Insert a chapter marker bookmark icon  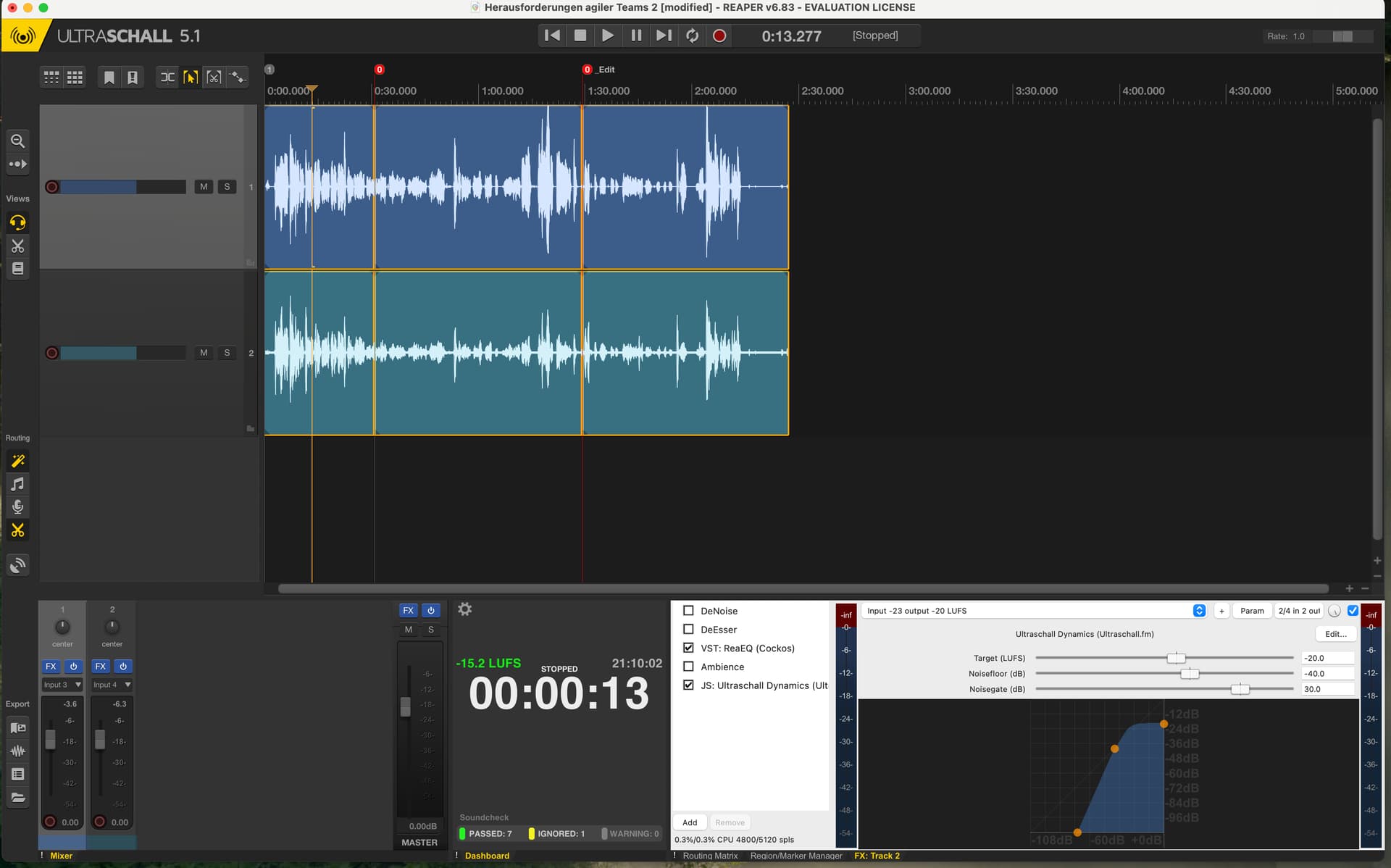(109, 78)
